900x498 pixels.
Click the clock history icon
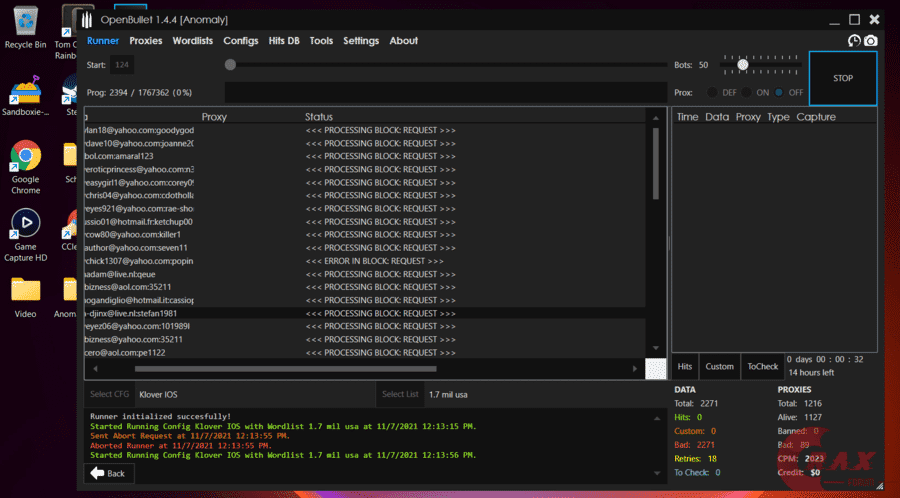coord(854,41)
